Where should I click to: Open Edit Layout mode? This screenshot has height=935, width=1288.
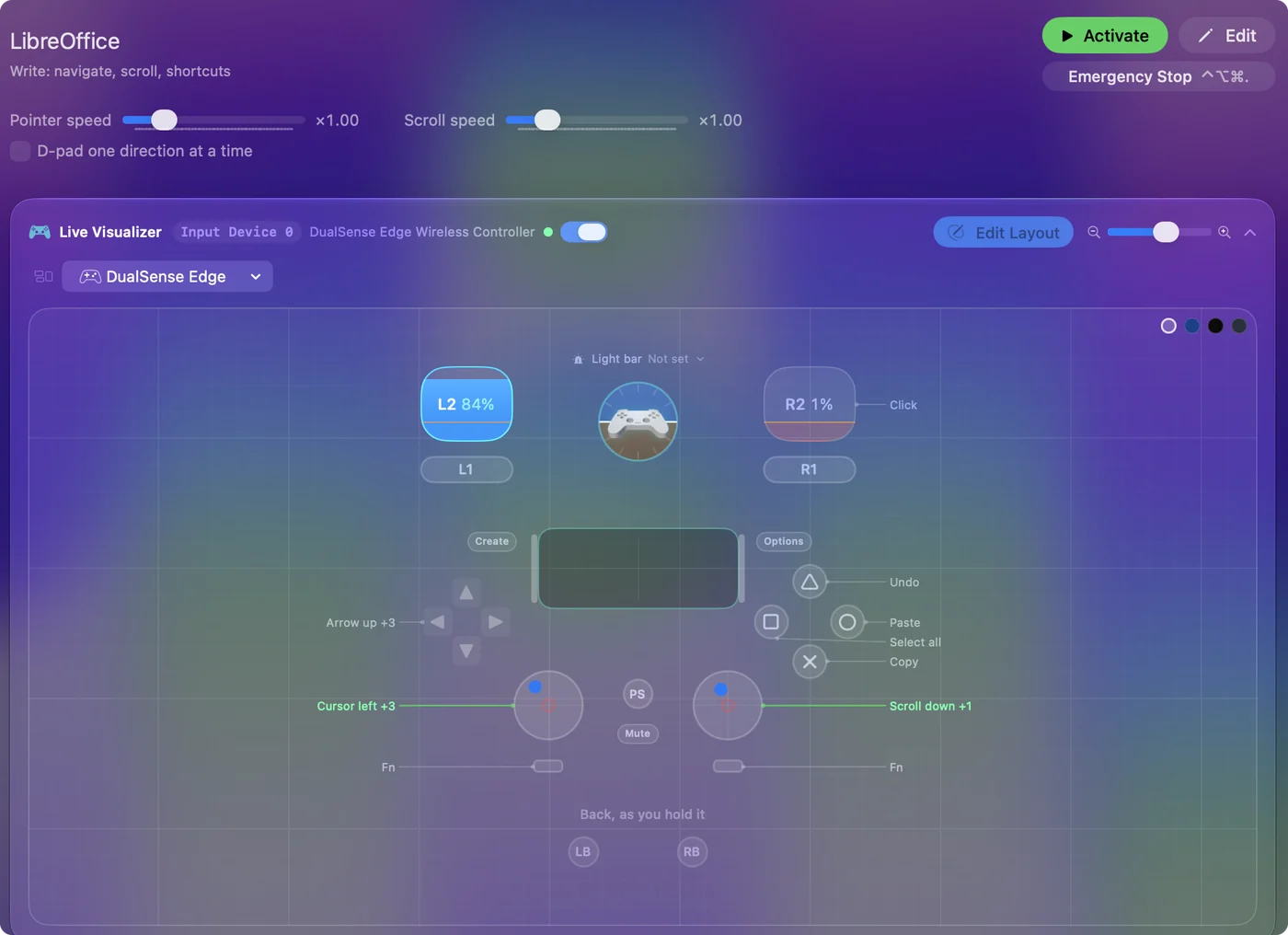click(x=1004, y=232)
